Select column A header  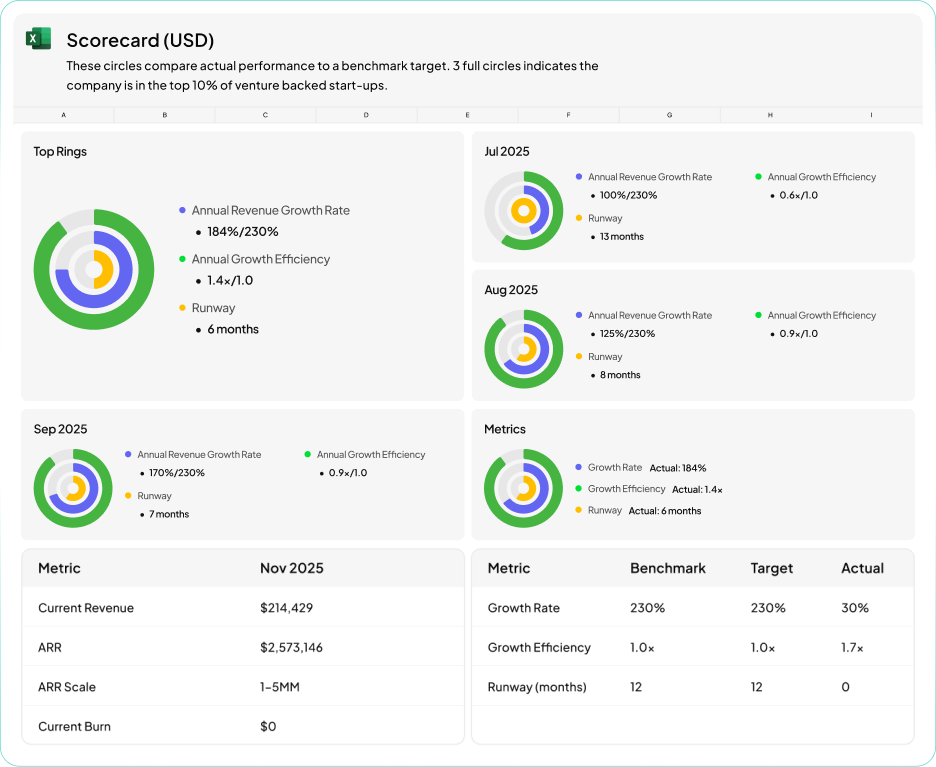[63, 115]
